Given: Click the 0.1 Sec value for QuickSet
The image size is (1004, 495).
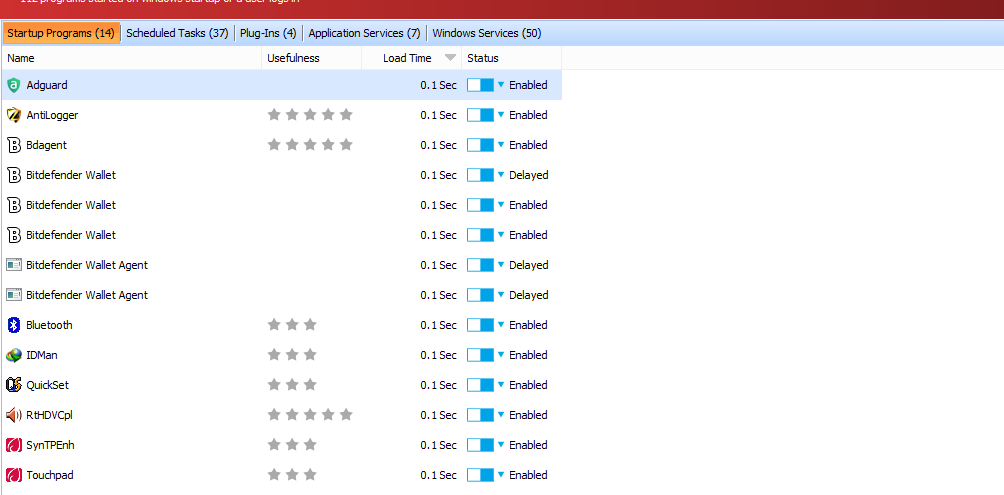Looking at the screenshot, I should [x=439, y=385].
